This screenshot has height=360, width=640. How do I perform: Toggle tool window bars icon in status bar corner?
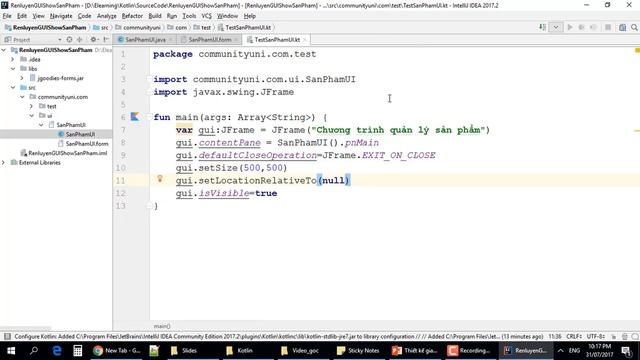point(7,336)
